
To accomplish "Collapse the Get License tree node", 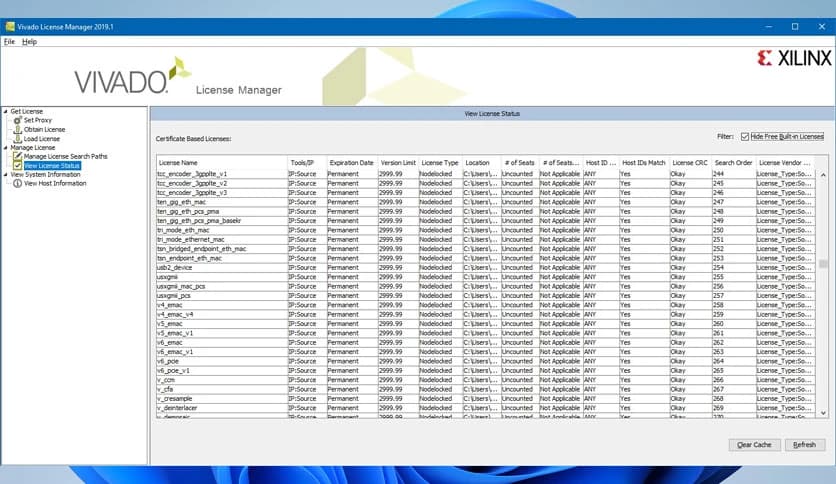I will [5, 111].
